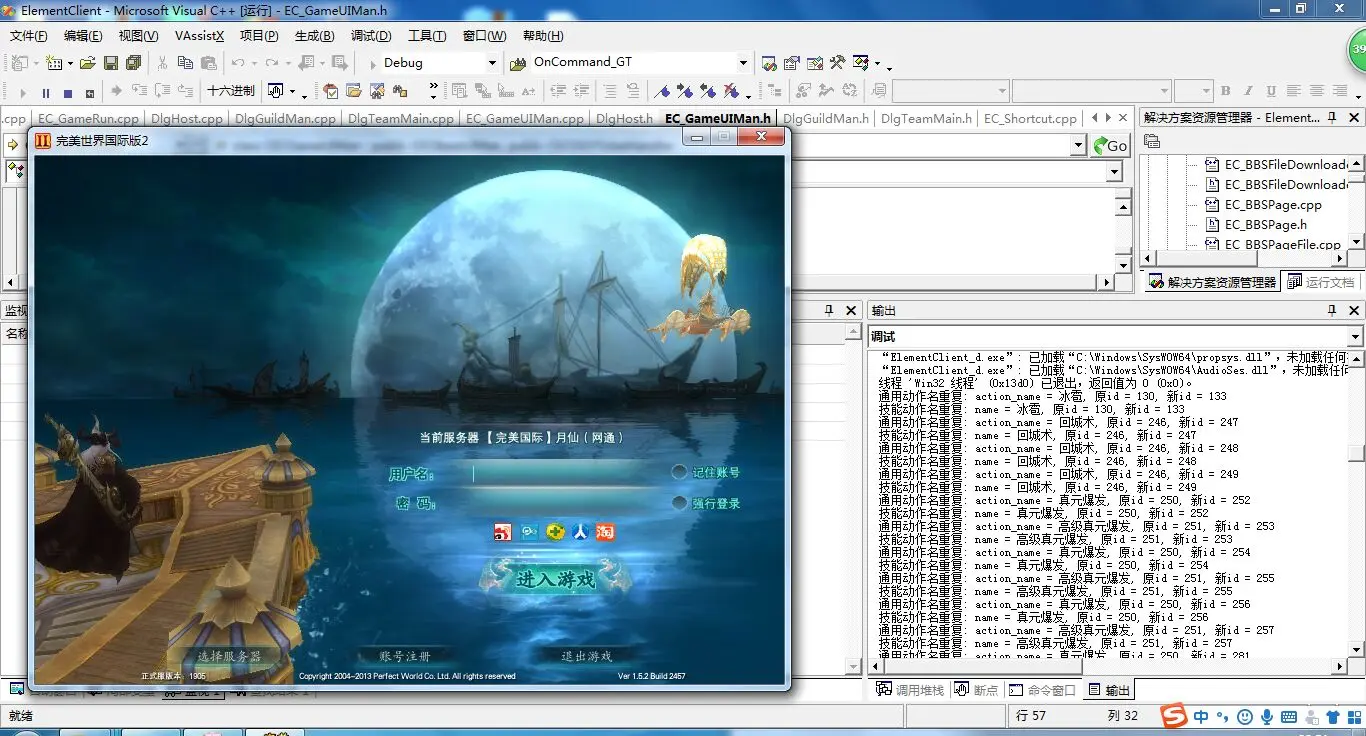Click the 进入游戏 enter game button

[556, 578]
